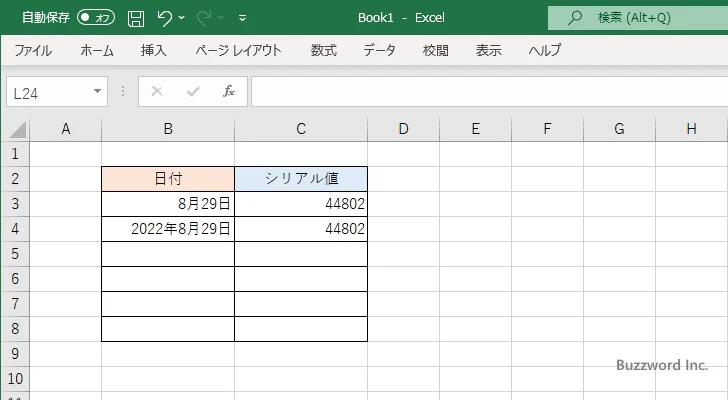Open the ファイル tab

click(x=33, y=50)
